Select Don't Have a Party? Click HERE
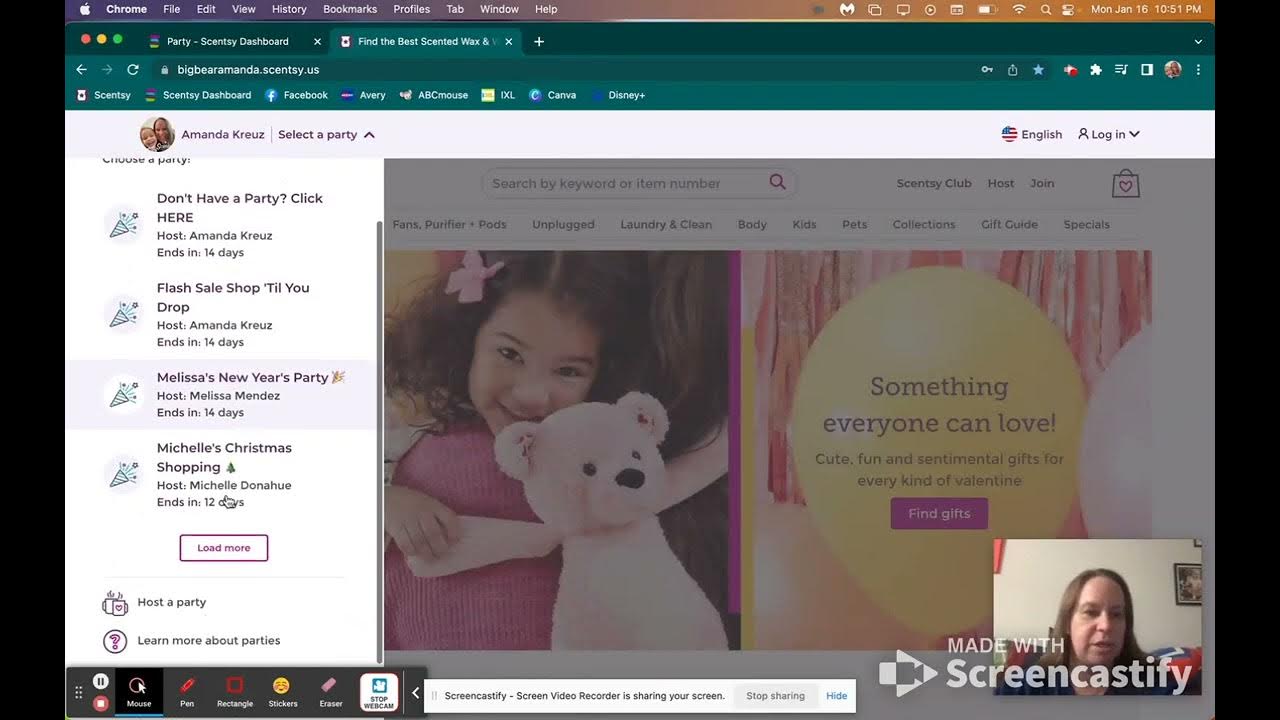1280x720 pixels. (x=222, y=225)
